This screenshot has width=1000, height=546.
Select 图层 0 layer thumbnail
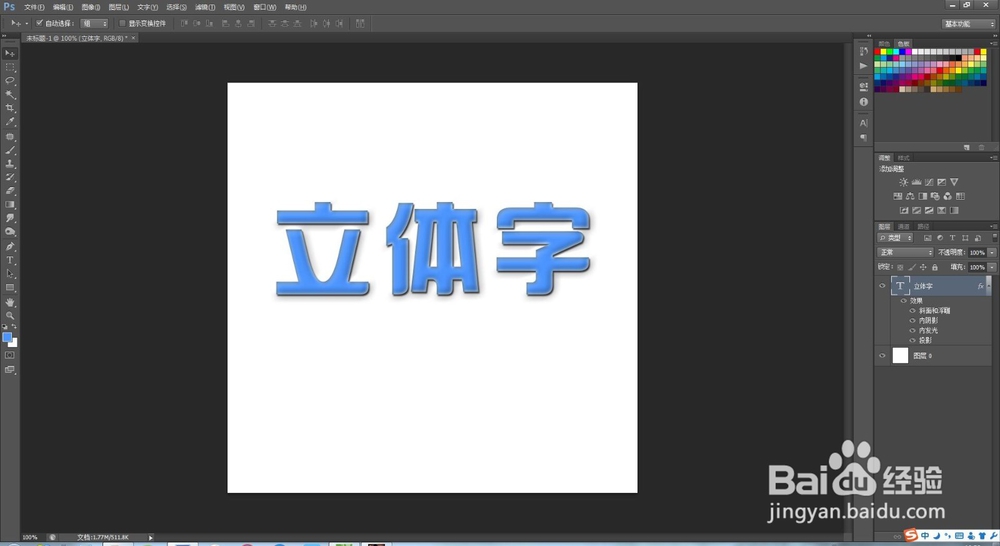pyautogui.click(x=900, y=356)
